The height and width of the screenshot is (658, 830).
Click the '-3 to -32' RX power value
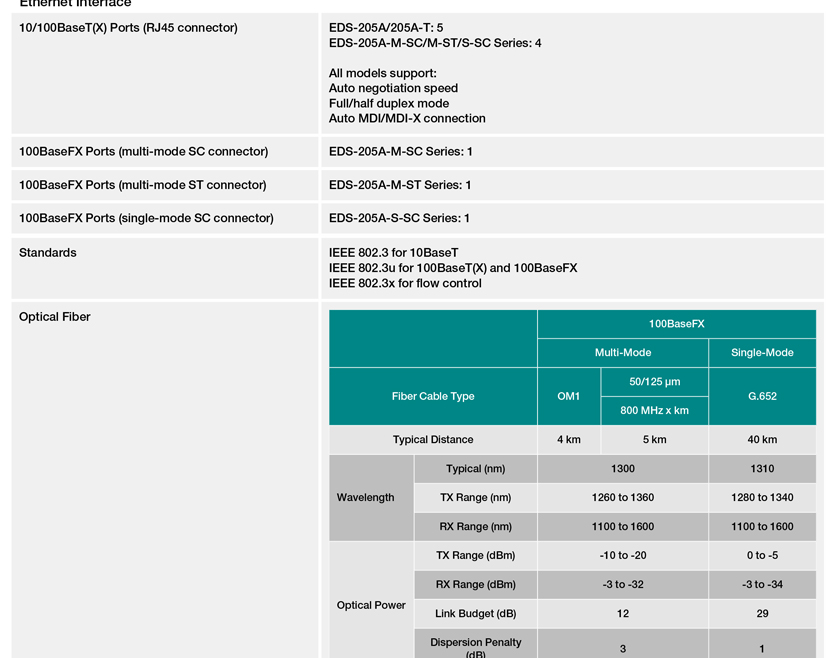(623, 584)
